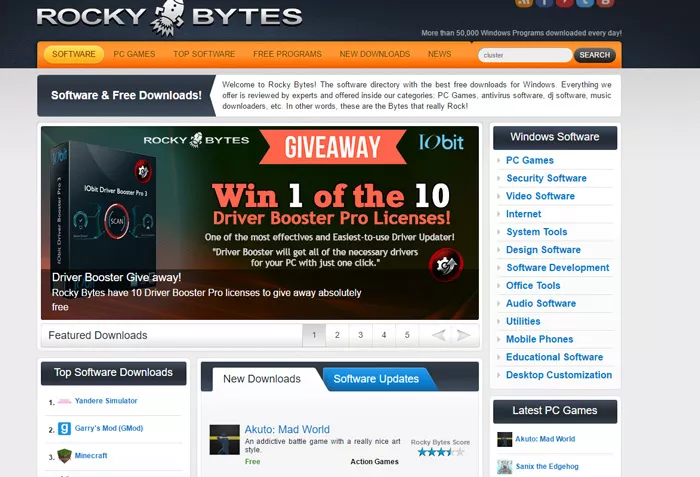Open the Video Software category link
The width and height of the screenshot is (700, 477).
coord(540,196)
